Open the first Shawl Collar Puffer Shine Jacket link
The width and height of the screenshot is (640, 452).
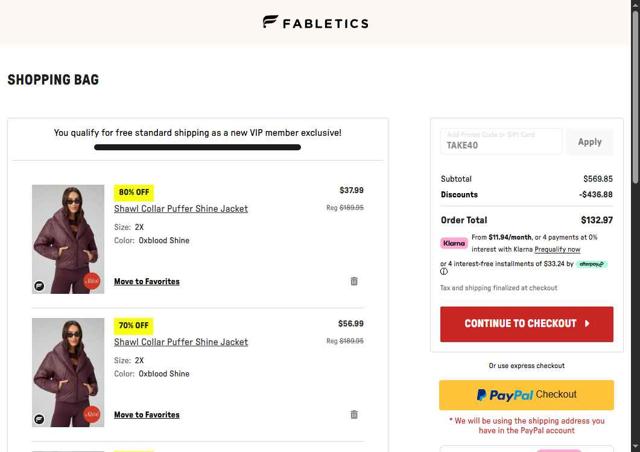181,209
